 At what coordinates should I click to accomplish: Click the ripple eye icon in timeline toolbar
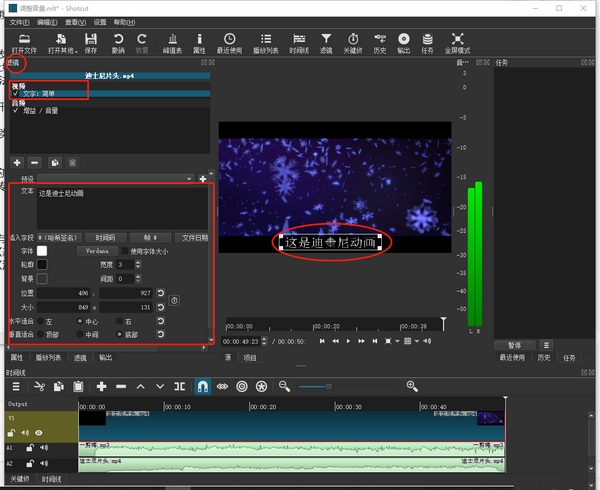coord(222,386)
